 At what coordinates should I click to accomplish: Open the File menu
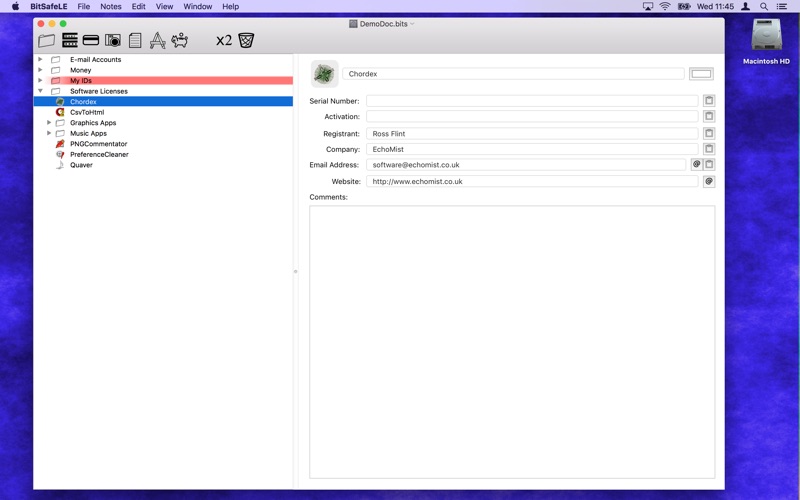[x=84, y=7]
